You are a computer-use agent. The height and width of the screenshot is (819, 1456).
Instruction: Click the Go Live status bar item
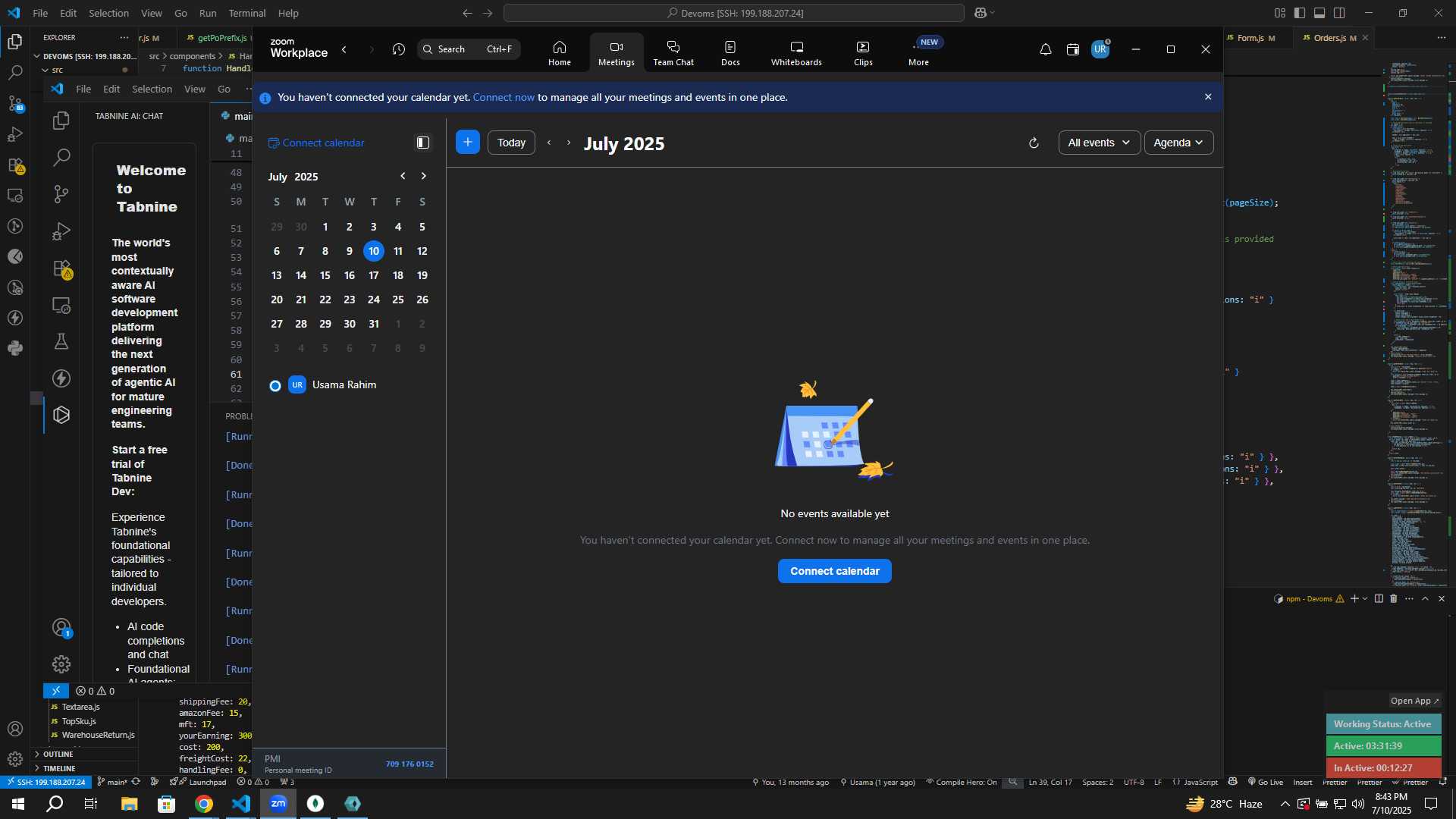click(1266, 782)
